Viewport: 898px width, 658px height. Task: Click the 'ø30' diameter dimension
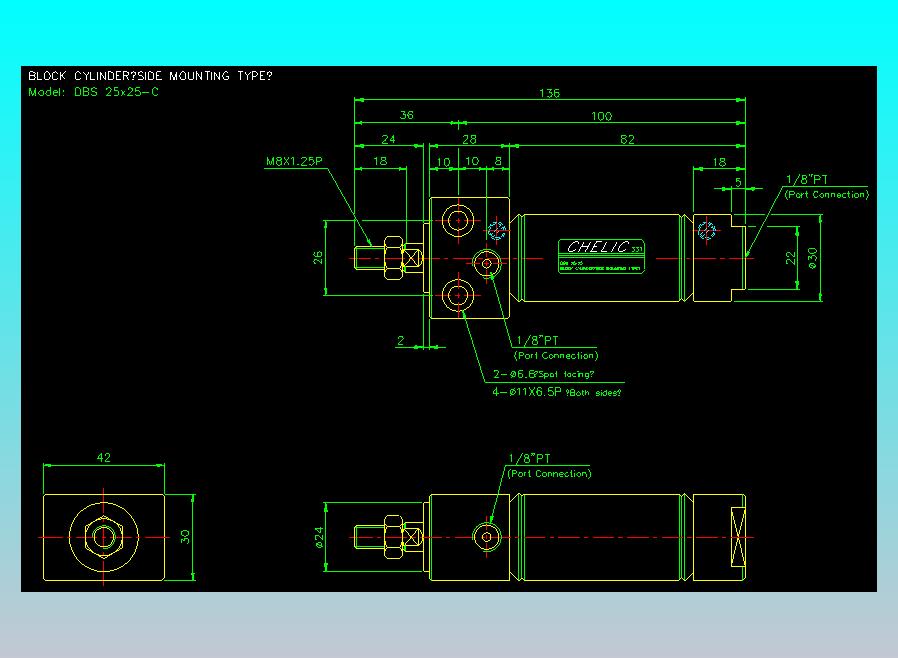(812, 258)
